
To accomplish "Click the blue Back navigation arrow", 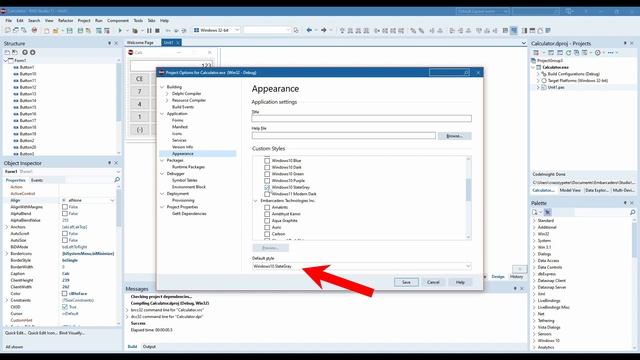I will [309, 30].
